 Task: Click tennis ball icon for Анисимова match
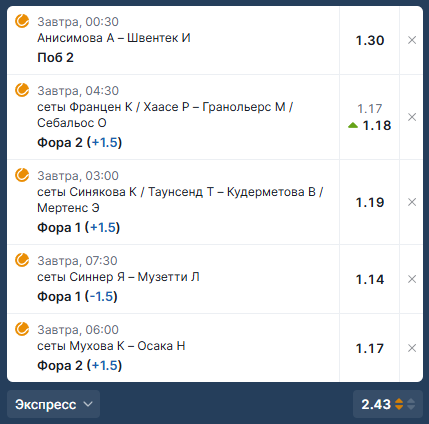22,21
